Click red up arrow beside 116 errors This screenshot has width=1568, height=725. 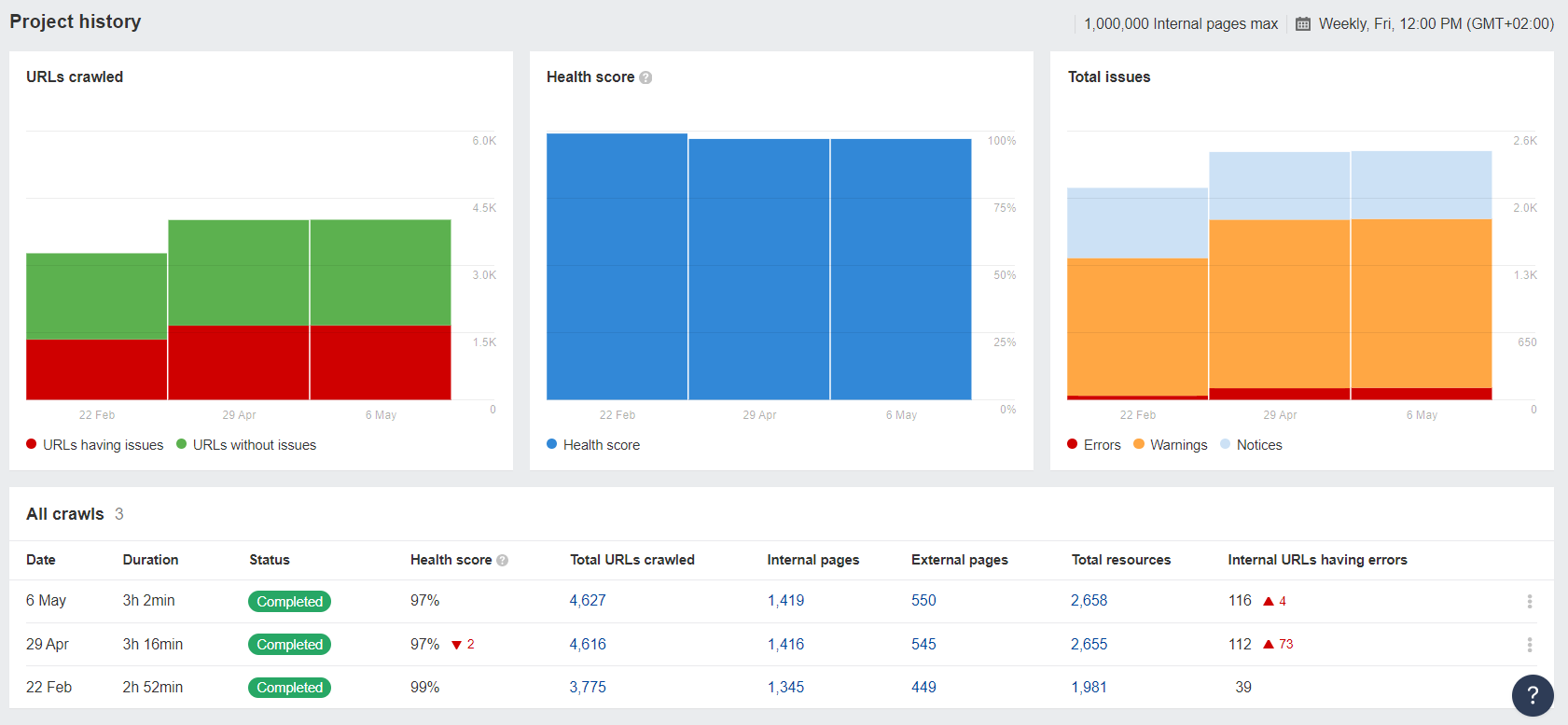point(1269,602)
